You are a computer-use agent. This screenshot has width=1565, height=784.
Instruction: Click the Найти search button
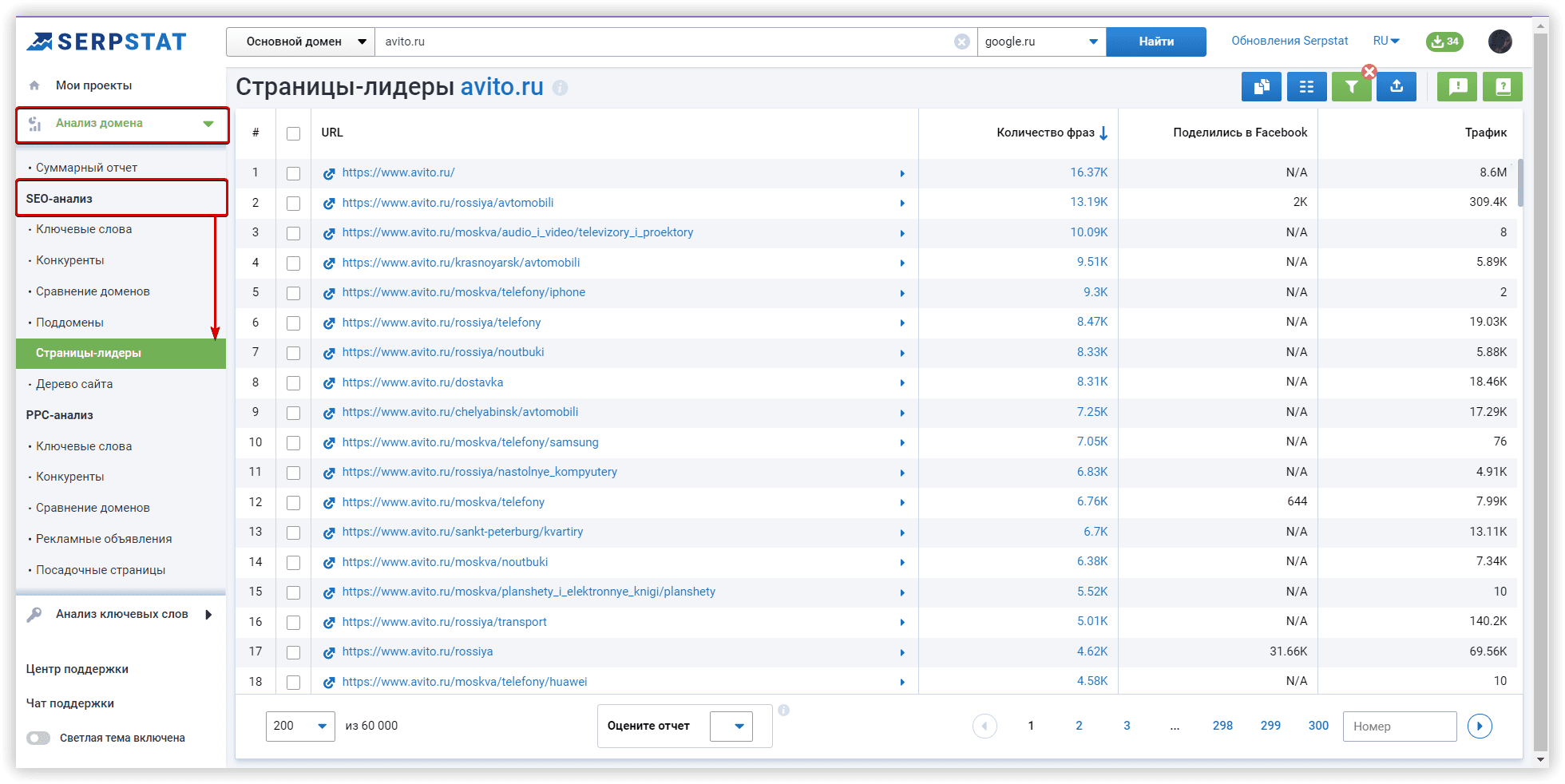pos(1156,42)
